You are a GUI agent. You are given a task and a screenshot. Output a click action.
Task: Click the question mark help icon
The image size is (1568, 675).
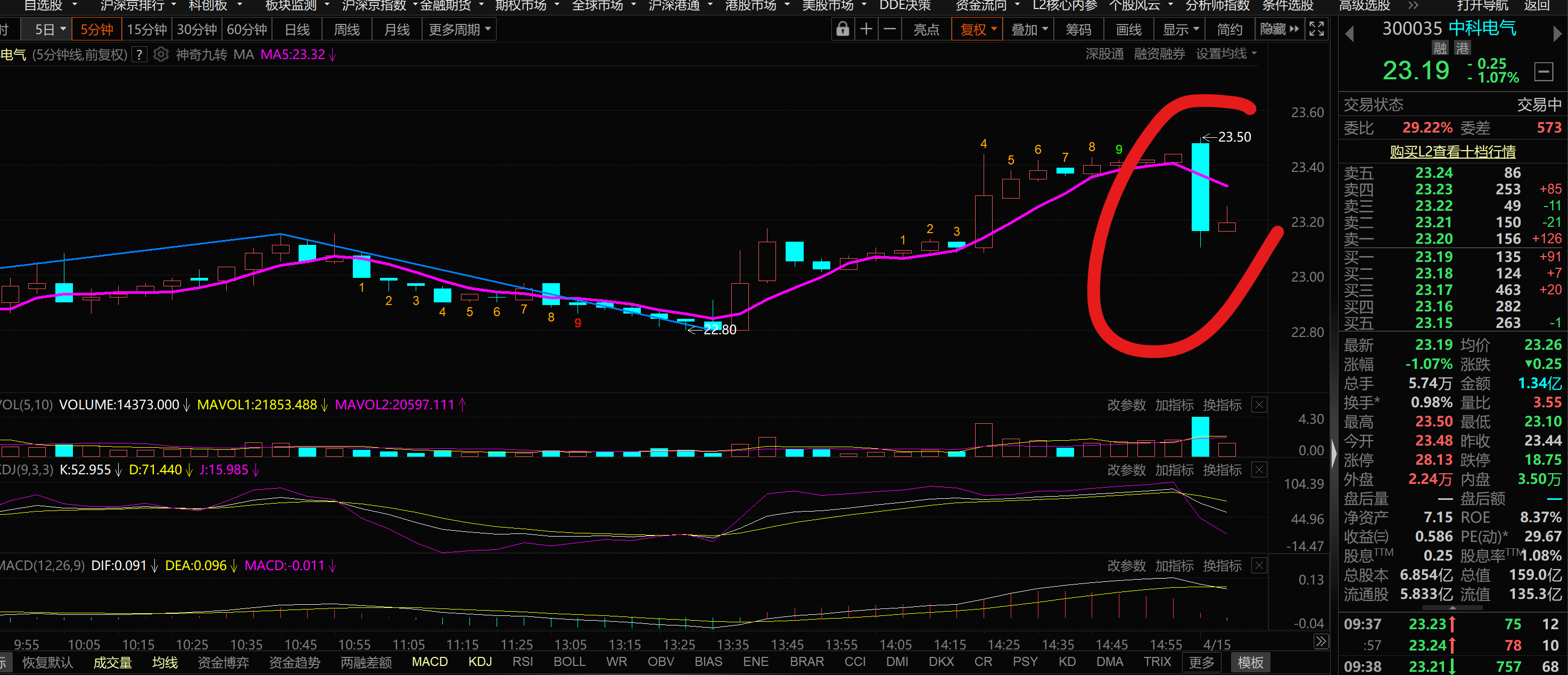(x=139, y=55)
